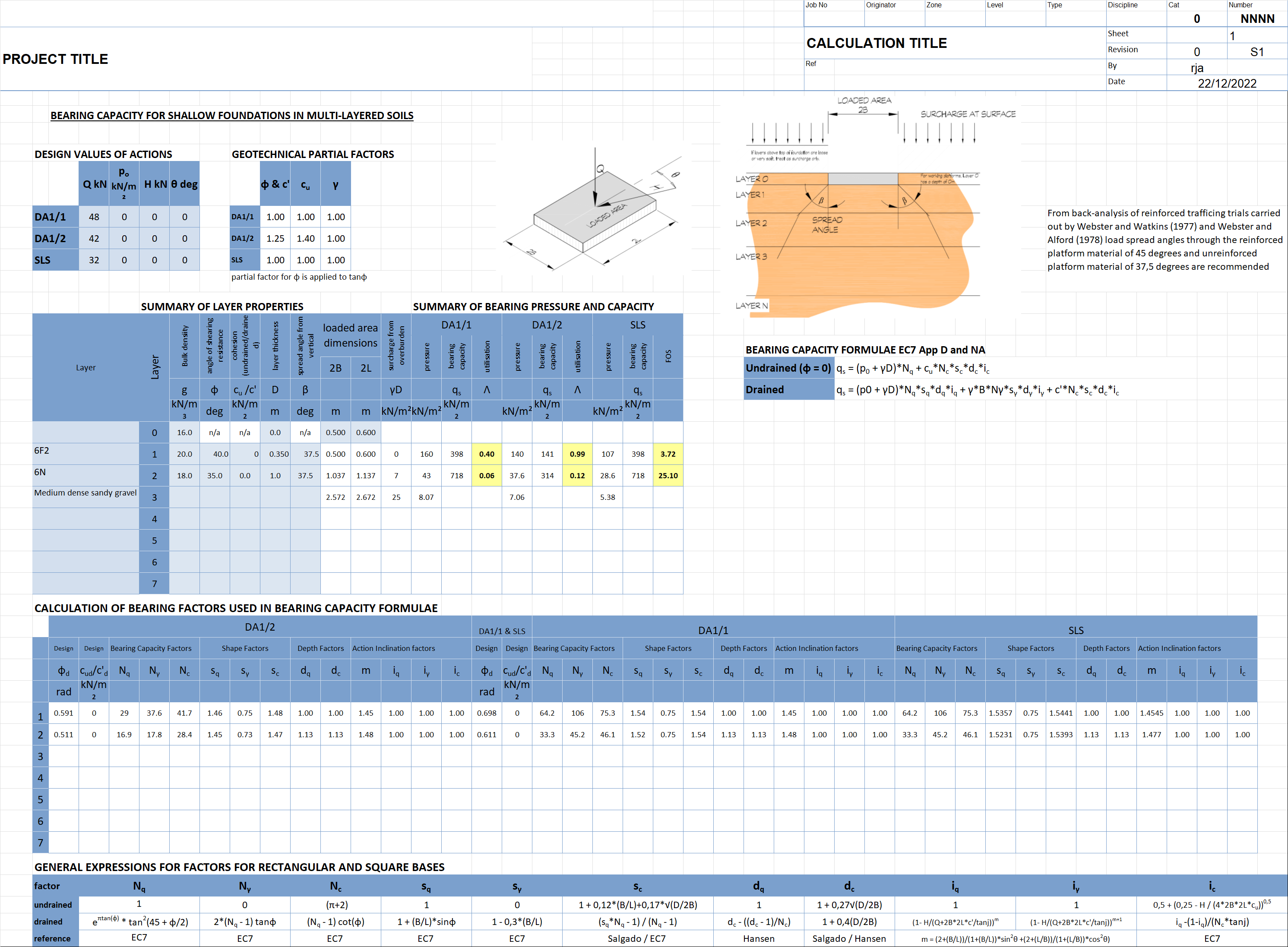The height and width of the screenshot is (947, 1288).
Task: Select the DA1/2 cu partial factor 1.40
Action: pyautogui.click(x=305, y=238)
